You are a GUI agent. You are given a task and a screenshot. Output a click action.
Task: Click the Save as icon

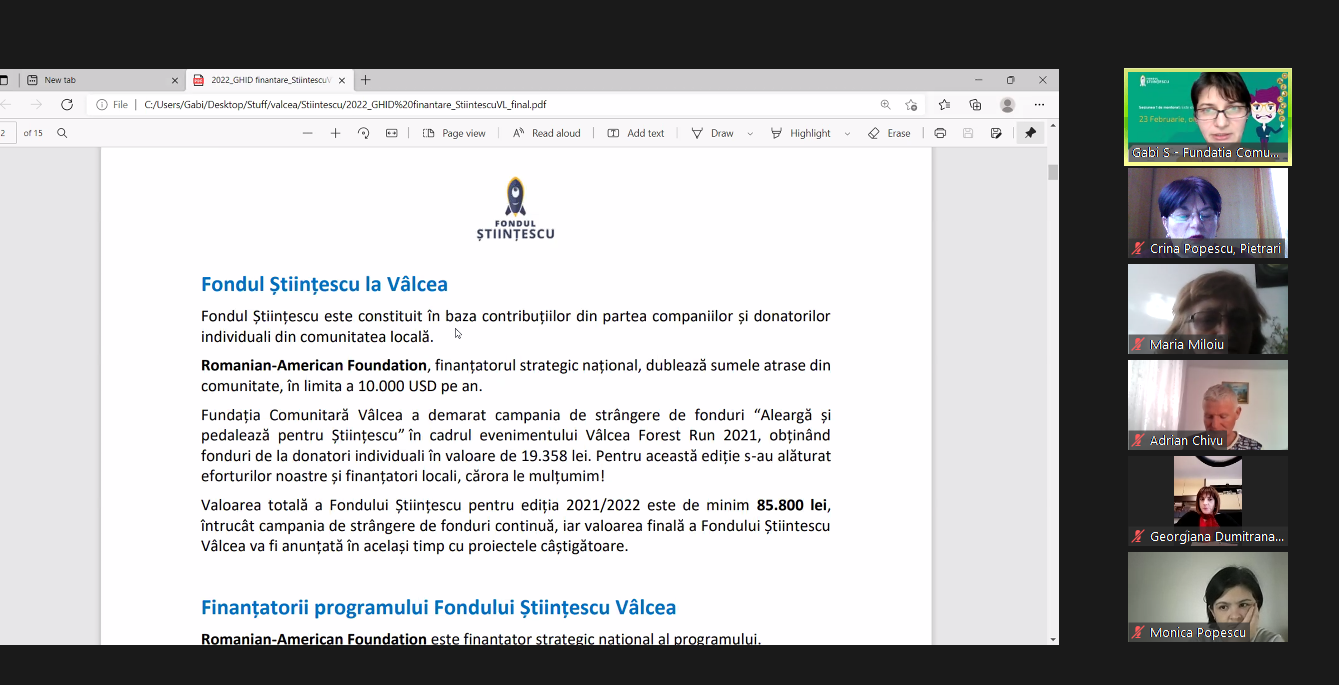click(x=996, y=133)
